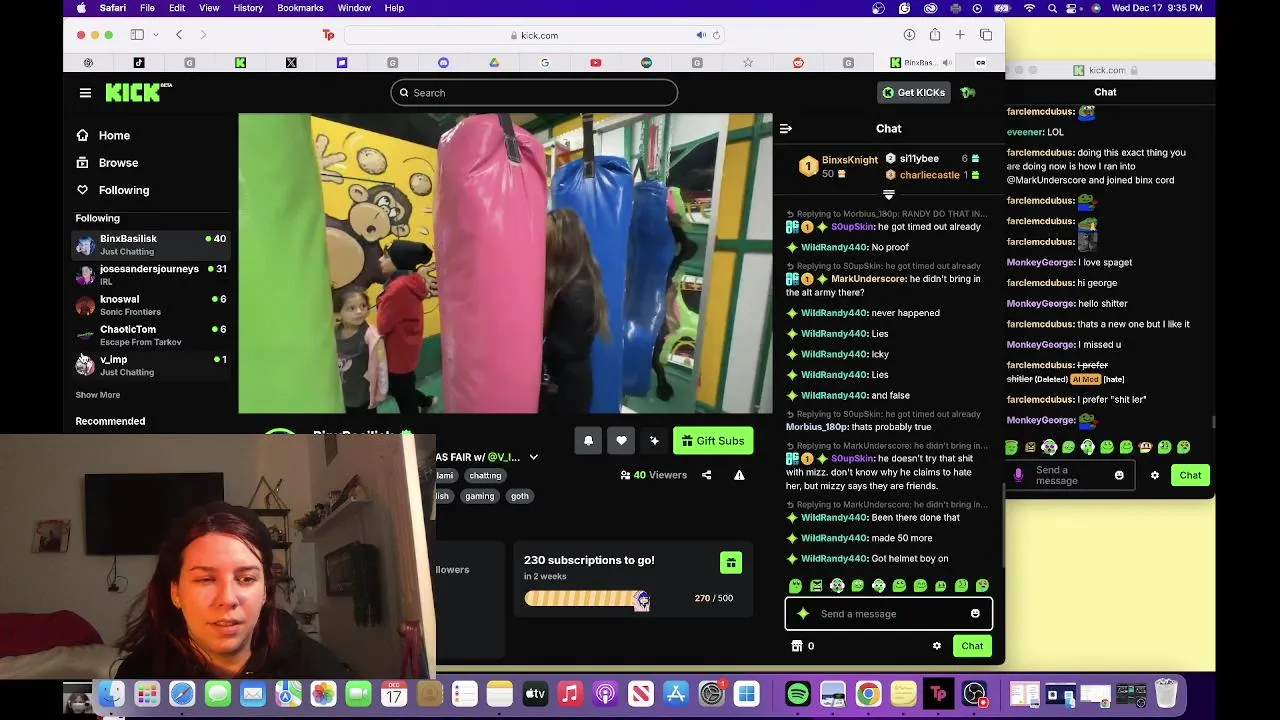Click the first emote in the main chat emote row
1280x720 pixels.
(x=795, y=586)
